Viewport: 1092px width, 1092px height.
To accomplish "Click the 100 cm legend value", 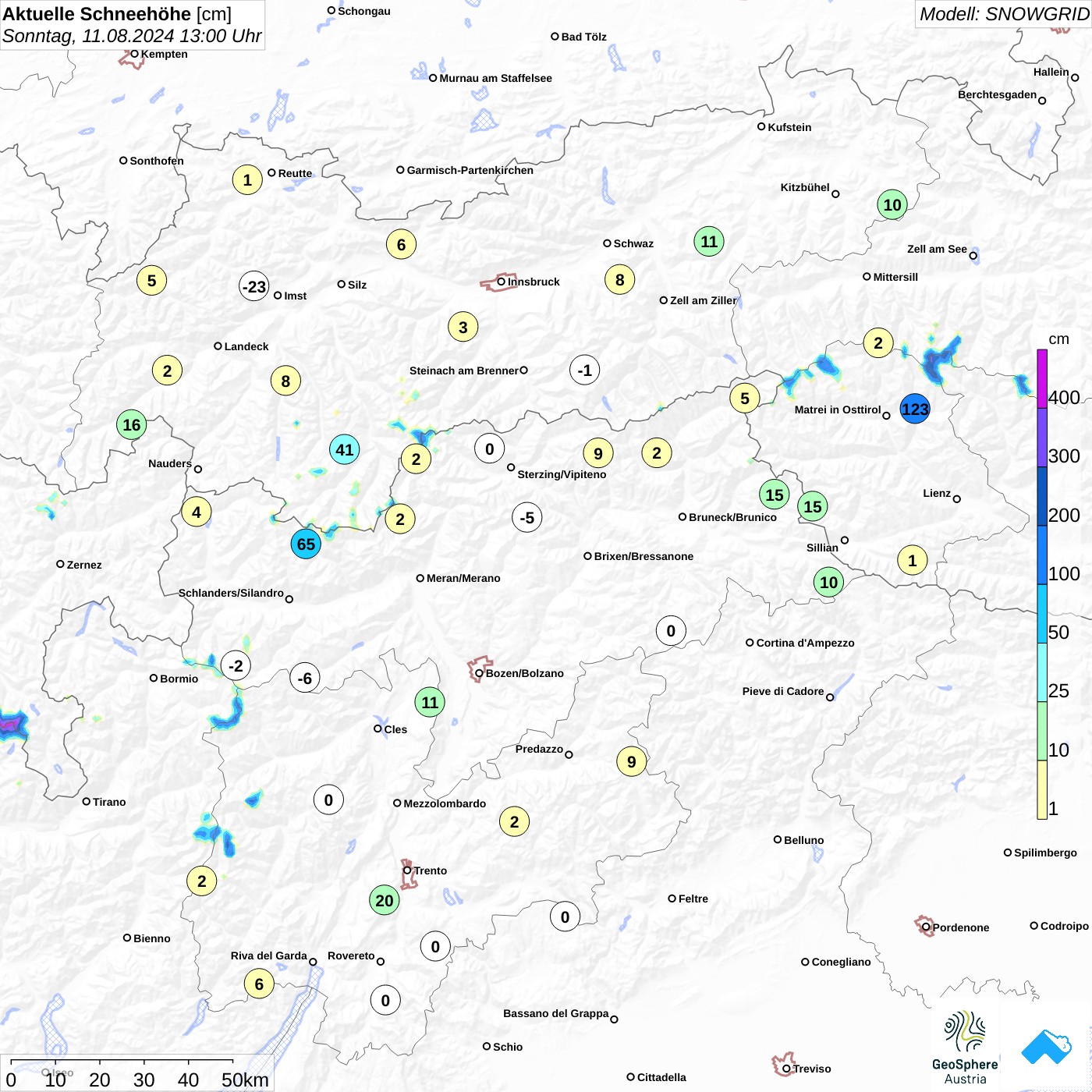I will tap(1065, 574).
